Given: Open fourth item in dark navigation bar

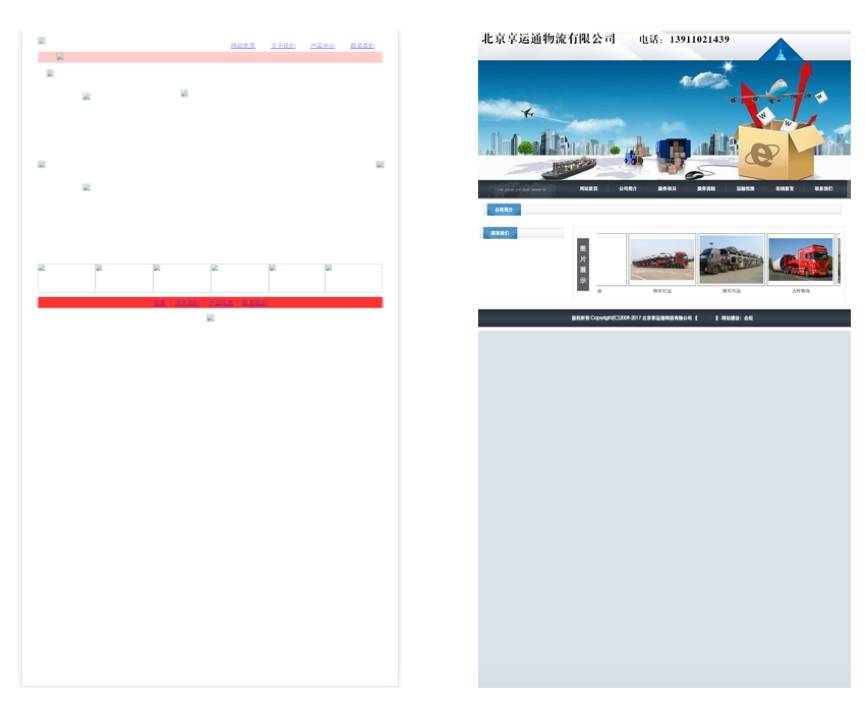Looking at the screenshot, I should coord(706,189).
